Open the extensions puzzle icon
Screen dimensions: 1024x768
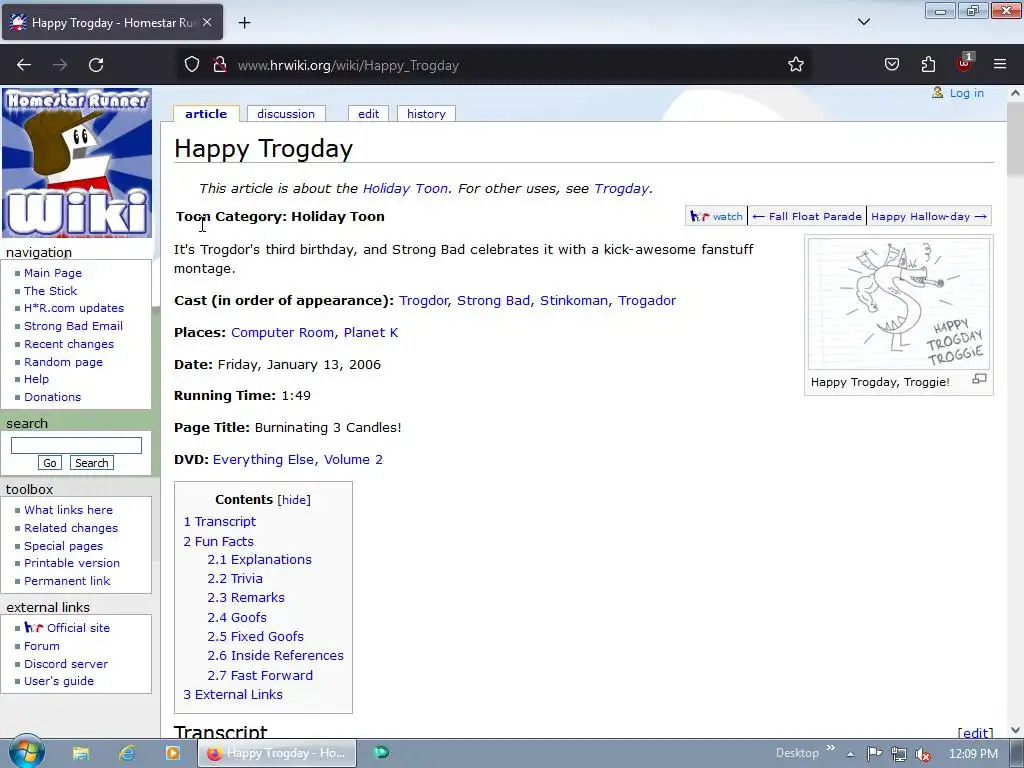coord(928,65)
